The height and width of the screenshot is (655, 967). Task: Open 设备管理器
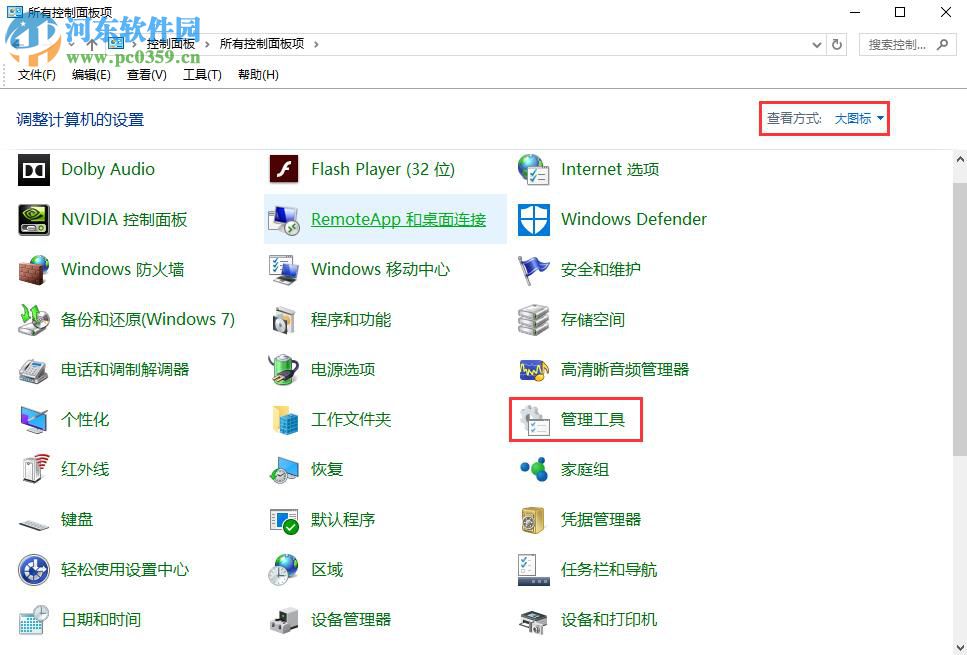(352, 619)
